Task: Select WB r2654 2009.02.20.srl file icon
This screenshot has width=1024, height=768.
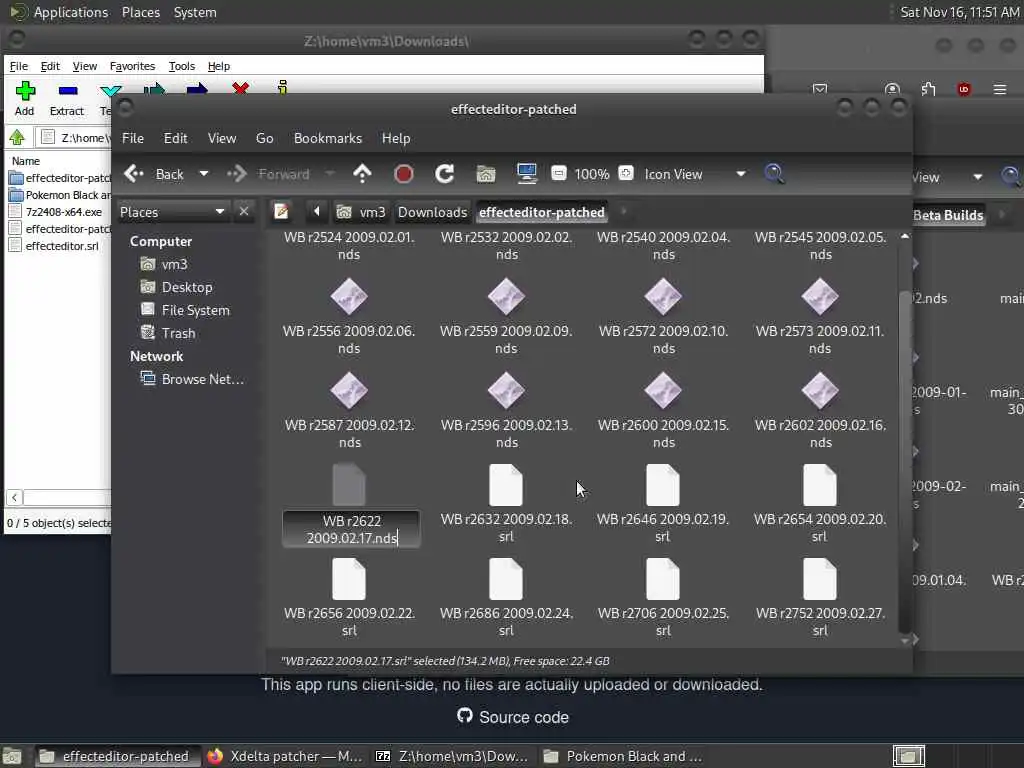Action: click(x=820, y=485)
